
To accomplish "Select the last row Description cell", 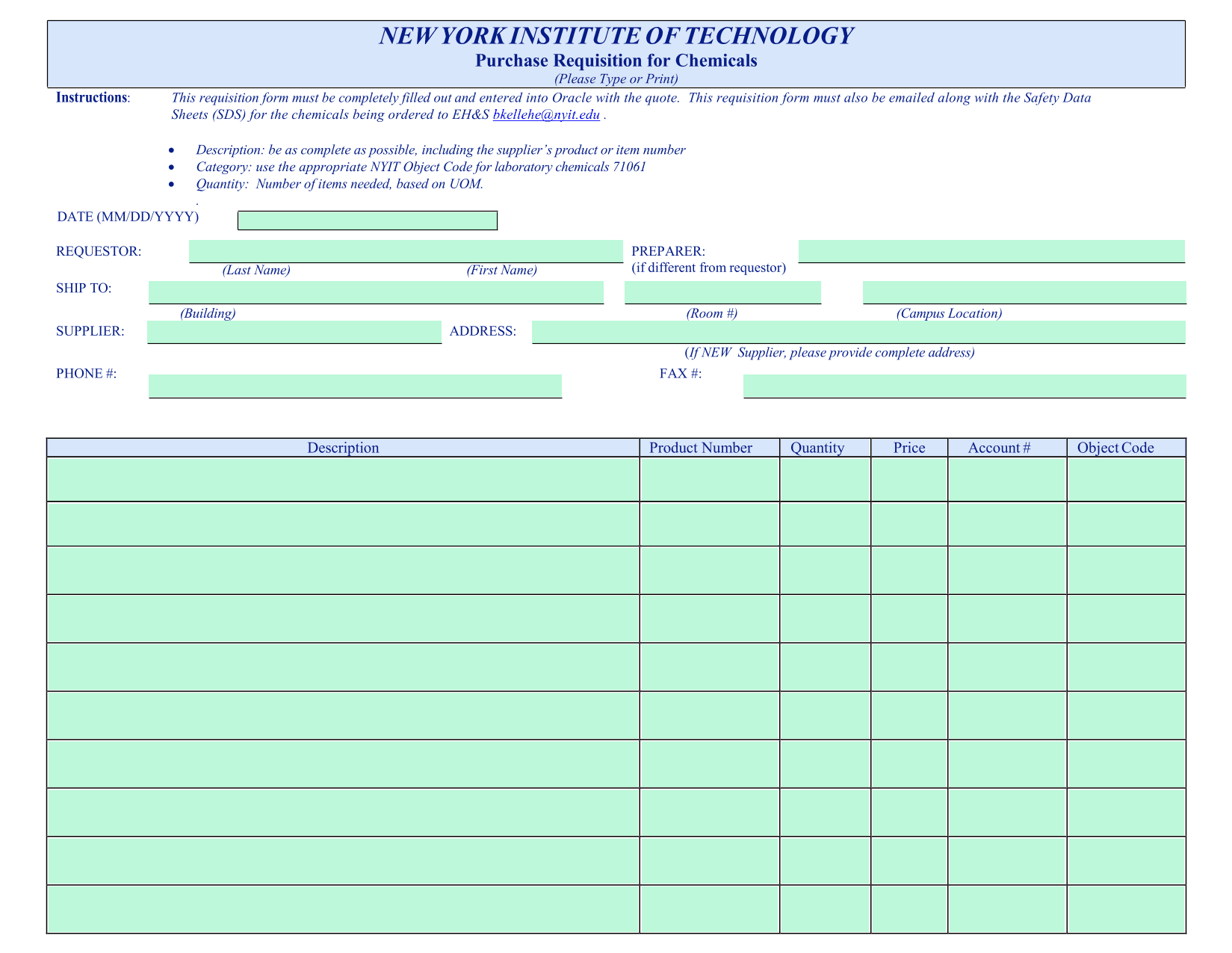I will pos(343,909).
